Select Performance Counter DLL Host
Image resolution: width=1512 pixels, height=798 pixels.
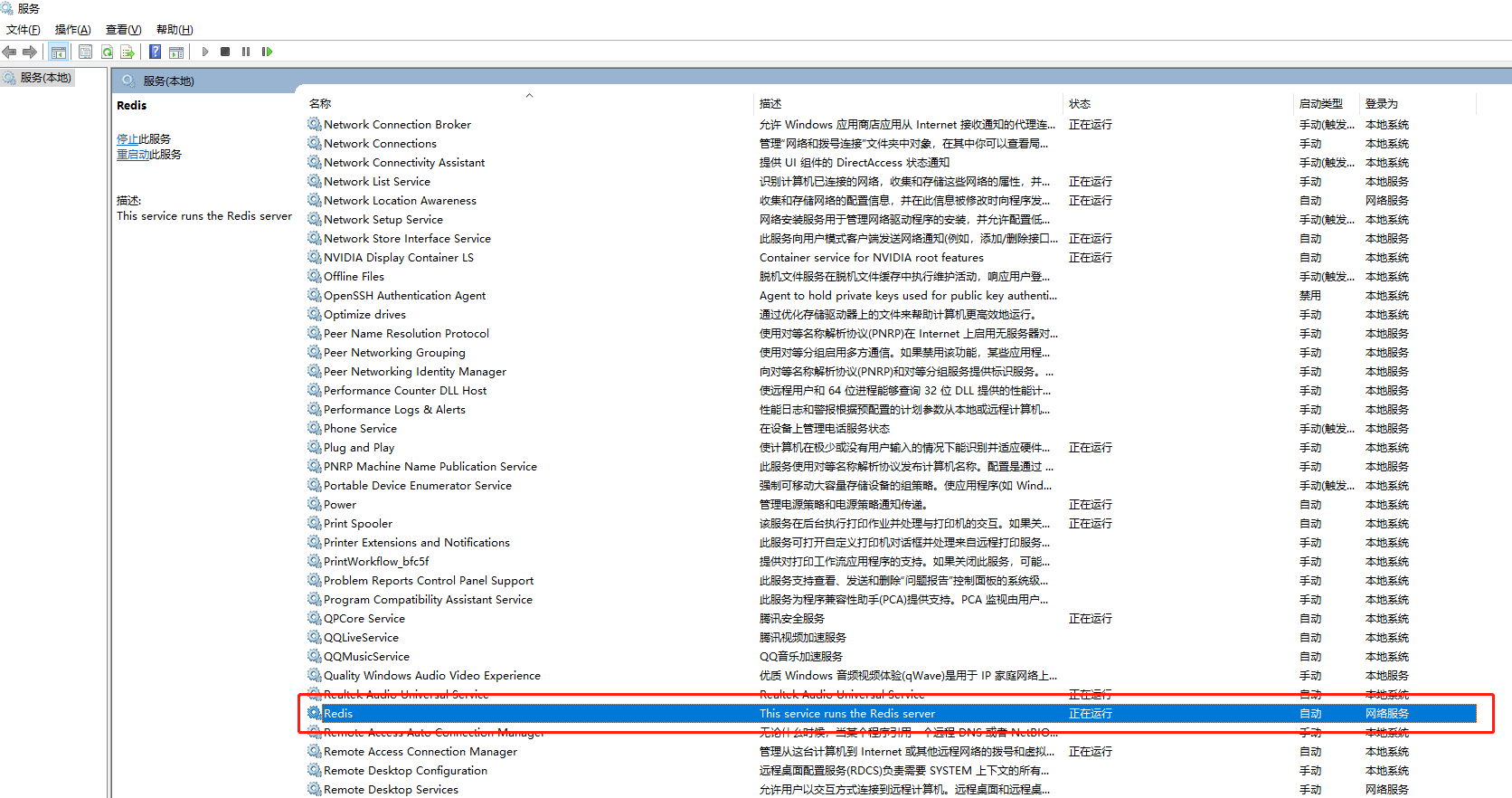[405, 391]
